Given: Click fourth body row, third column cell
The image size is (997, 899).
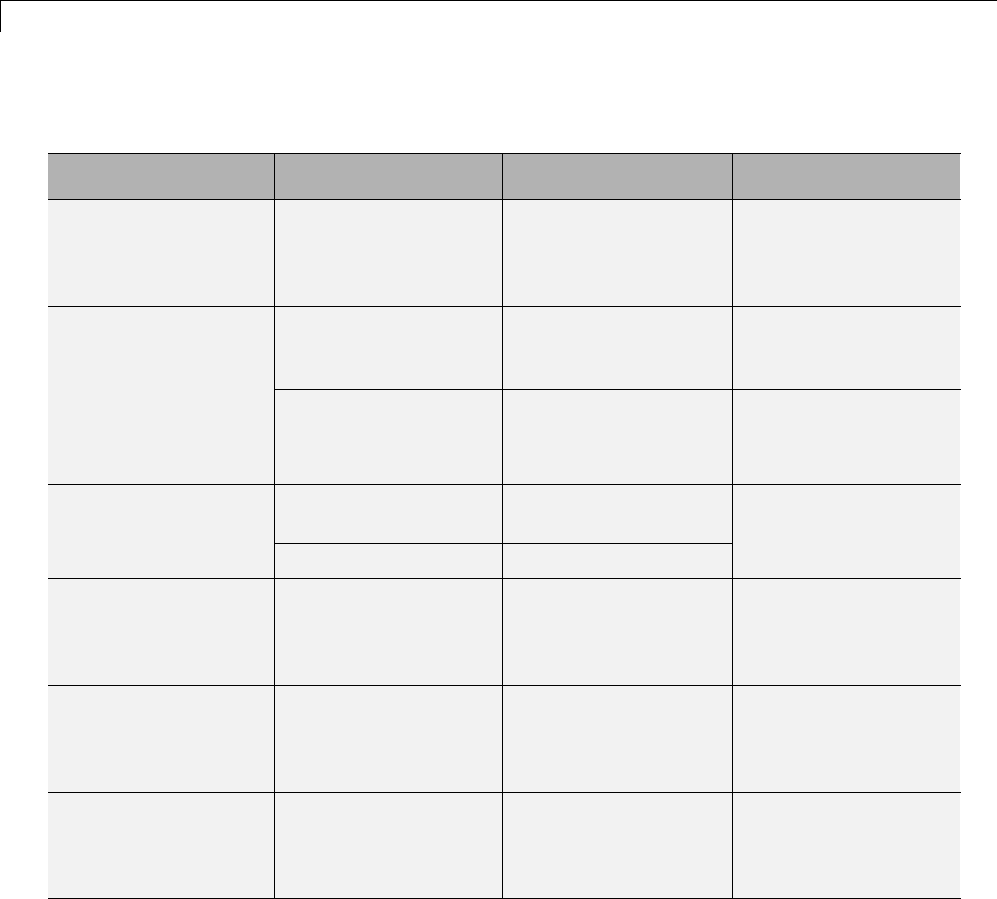Looking at the screenshot, I should [x=617, y=632].
